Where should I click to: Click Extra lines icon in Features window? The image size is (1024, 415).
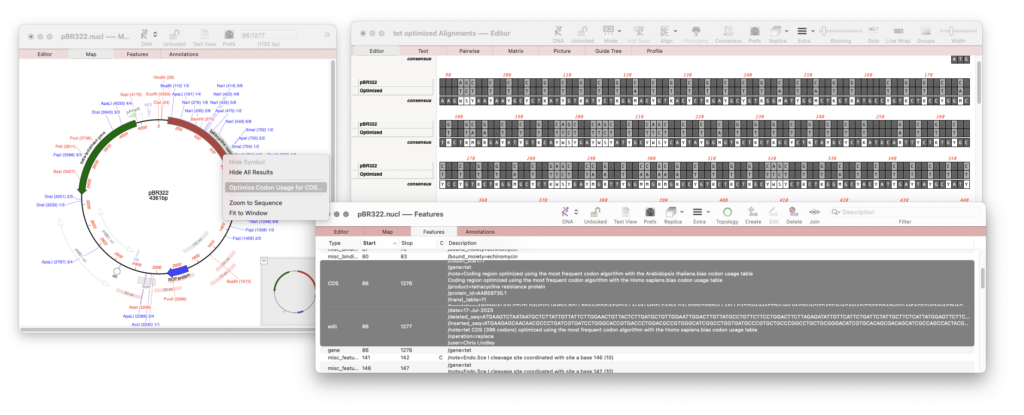[697, 212]
